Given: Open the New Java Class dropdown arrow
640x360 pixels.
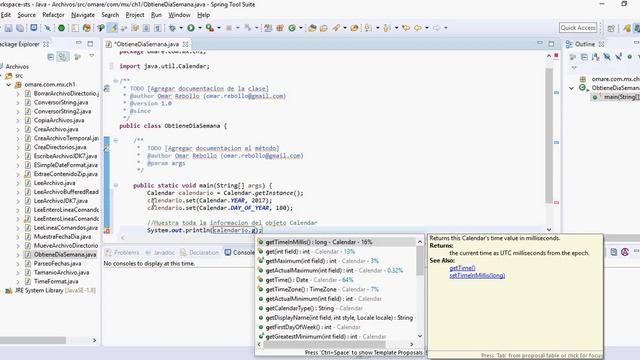Looking at the screenshot, I should click(301, 28).
